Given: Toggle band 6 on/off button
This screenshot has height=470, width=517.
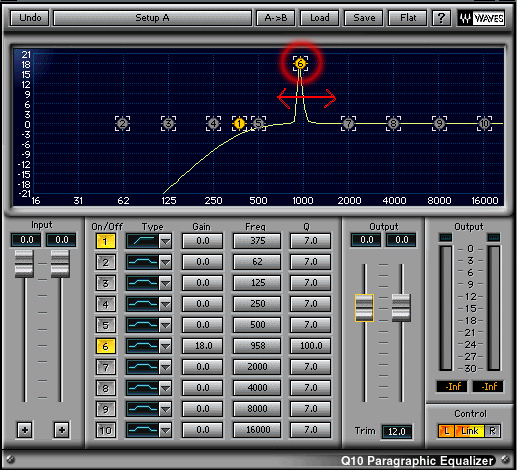Looking at the screenshot, I should pyautogui.click(x=106, y=346).
